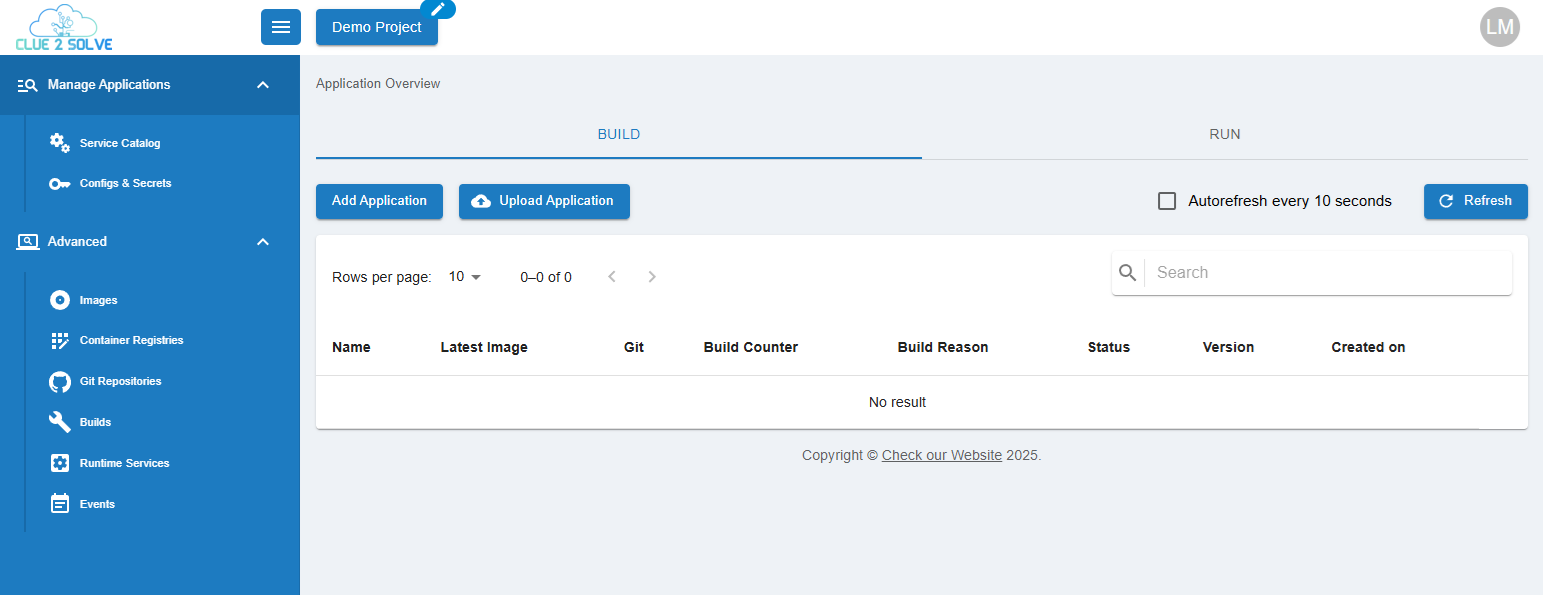The image size is (1543, 595).
Task: Open Events via the calendar icon
Action: click(x=59, y=503)
